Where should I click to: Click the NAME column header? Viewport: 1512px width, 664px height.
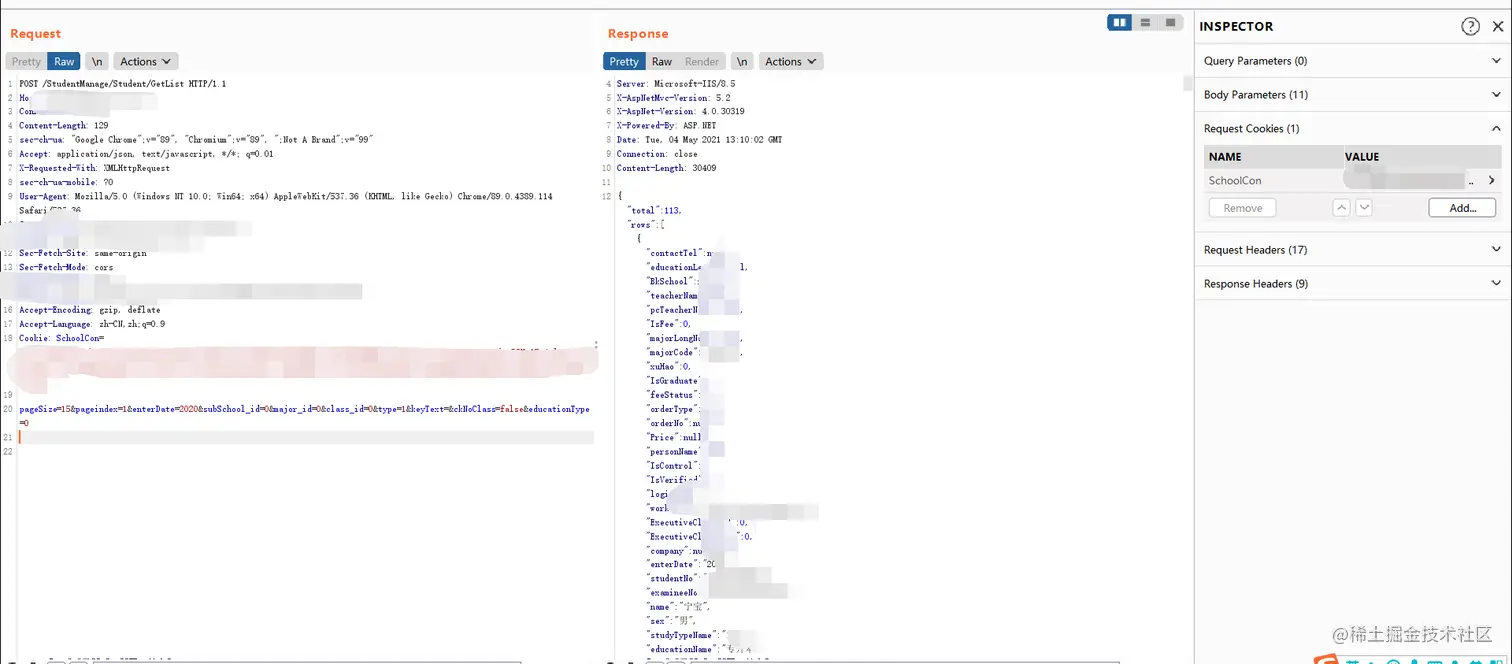[x=1225, y=157]
